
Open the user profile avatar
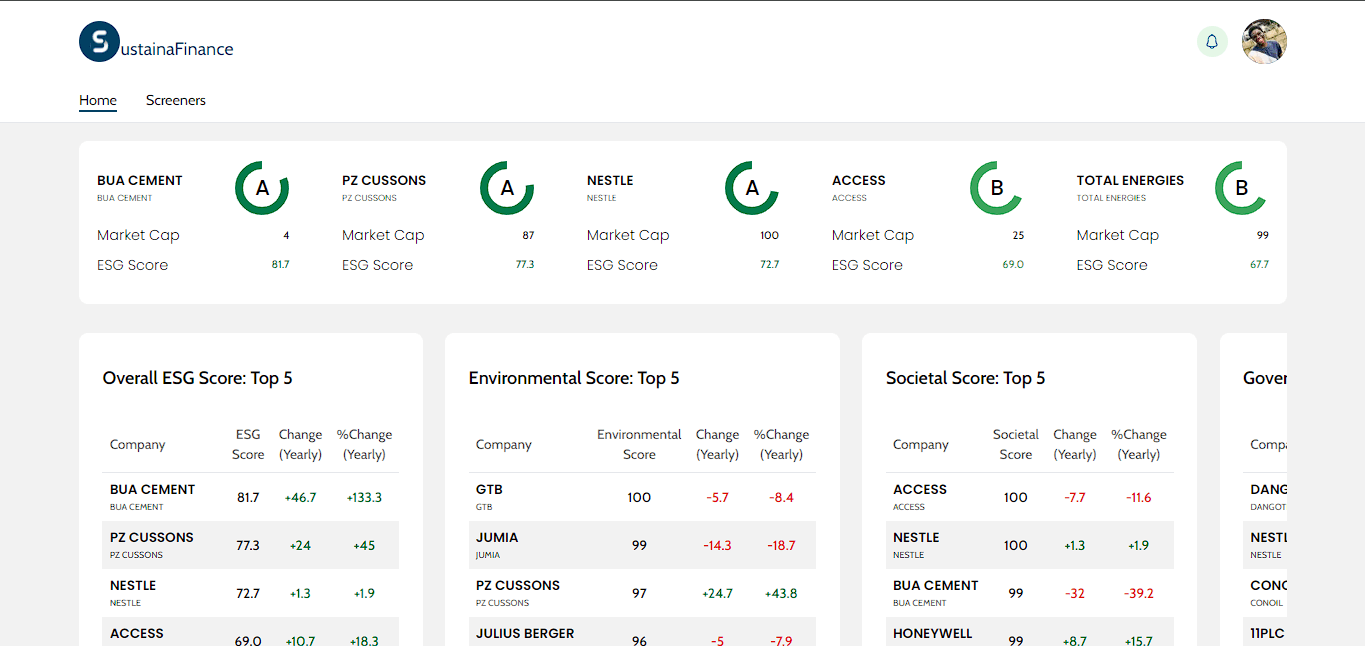tap(1264, 42)
